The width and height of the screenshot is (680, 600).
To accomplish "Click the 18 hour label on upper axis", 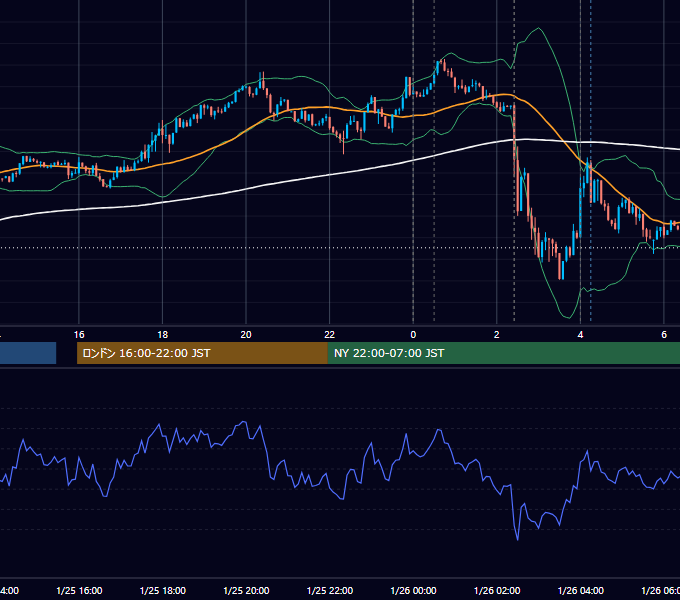I will pos(163,335).
